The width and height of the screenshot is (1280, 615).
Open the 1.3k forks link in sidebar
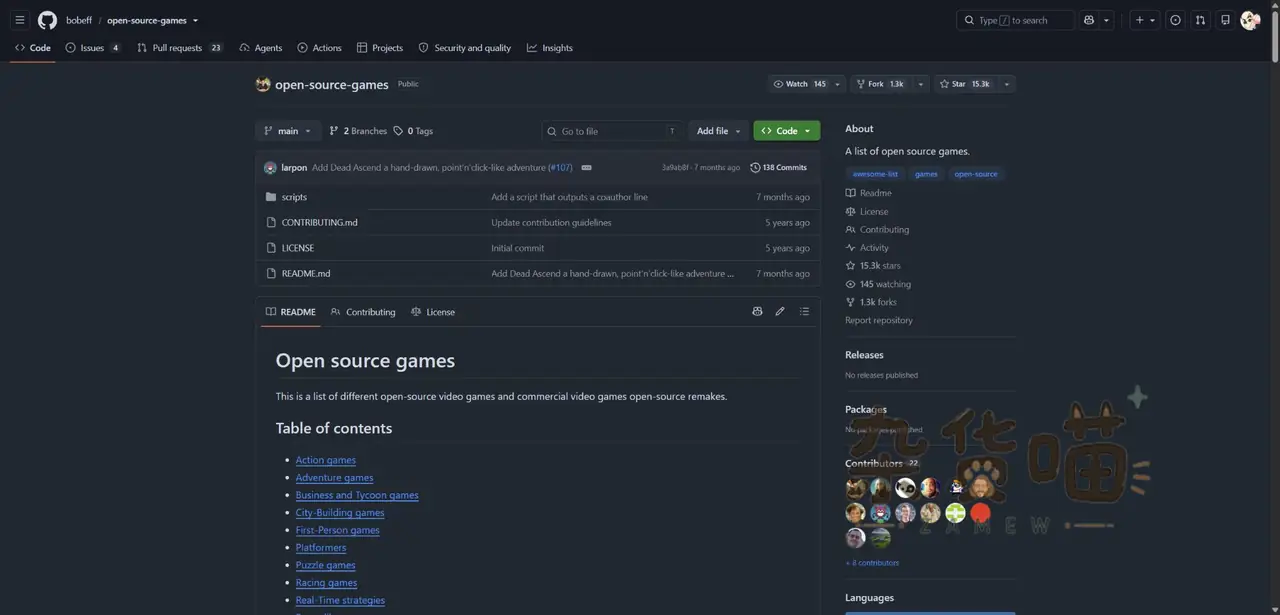(x=871, y=302)
